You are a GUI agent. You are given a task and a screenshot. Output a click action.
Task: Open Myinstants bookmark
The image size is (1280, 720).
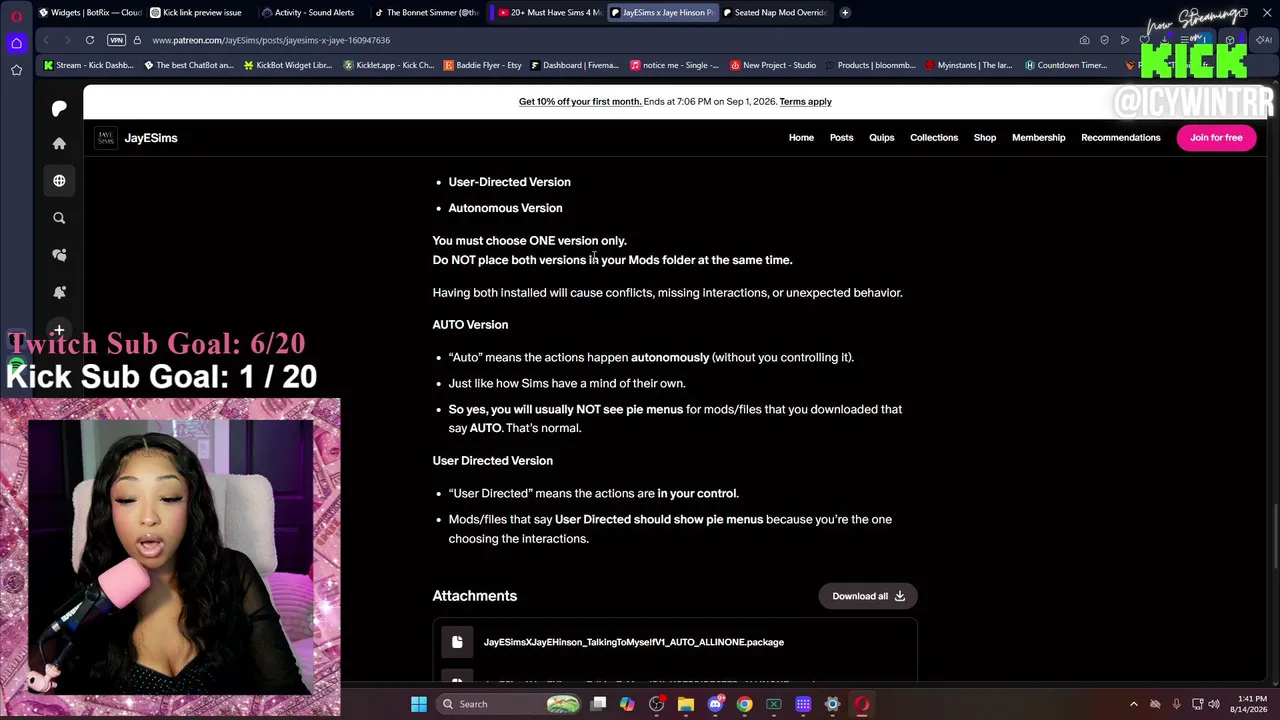(969, 66)
